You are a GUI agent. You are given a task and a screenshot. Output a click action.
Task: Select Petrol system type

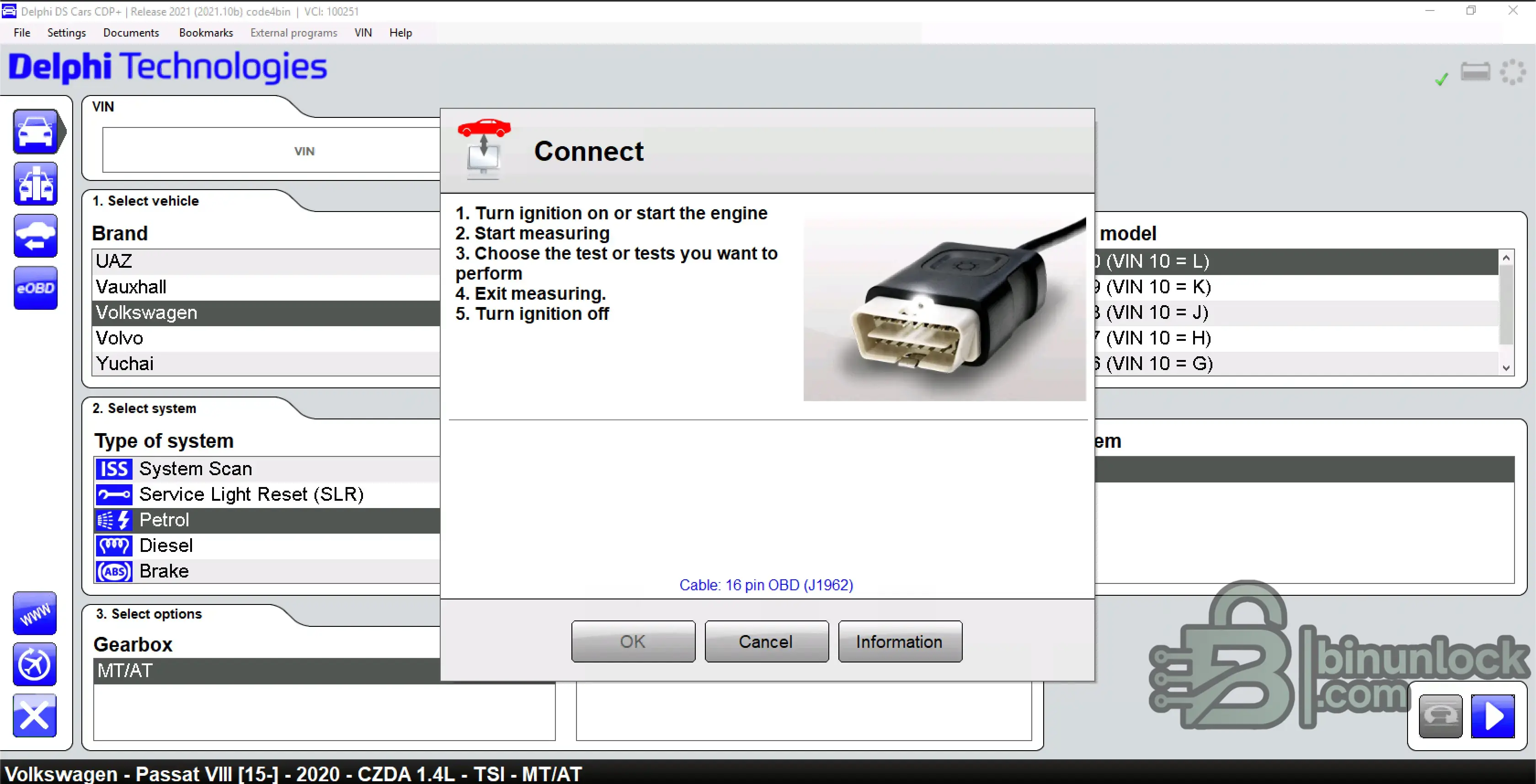coord(267,520)
